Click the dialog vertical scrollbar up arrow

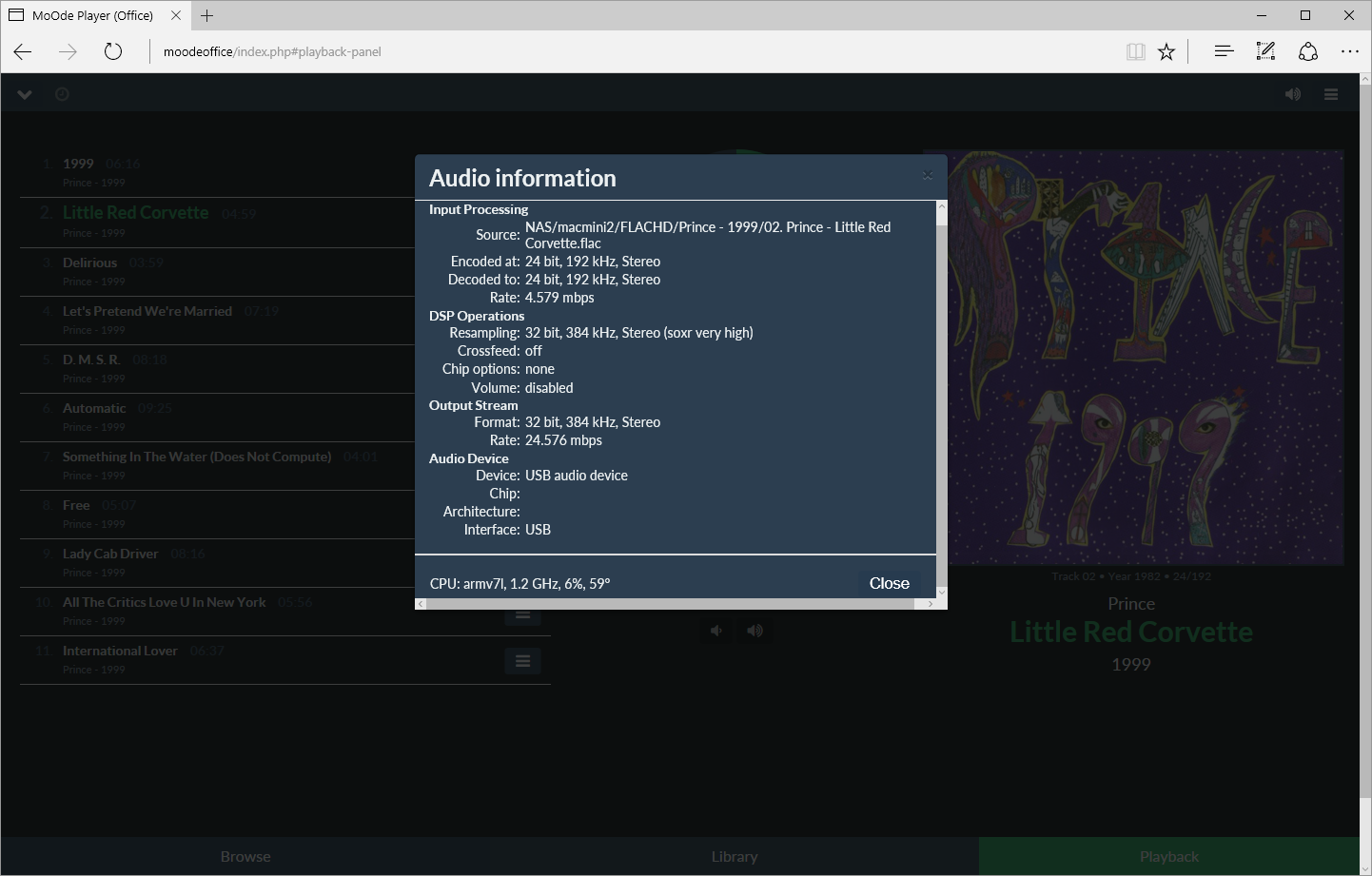click(942, 205)
